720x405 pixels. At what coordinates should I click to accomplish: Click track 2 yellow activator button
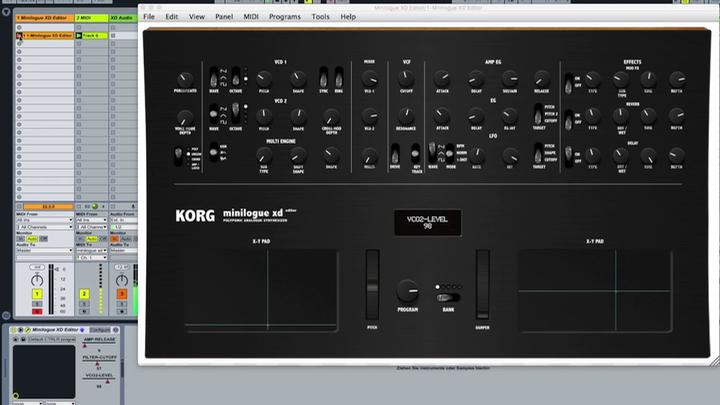(x=84, y=294)
